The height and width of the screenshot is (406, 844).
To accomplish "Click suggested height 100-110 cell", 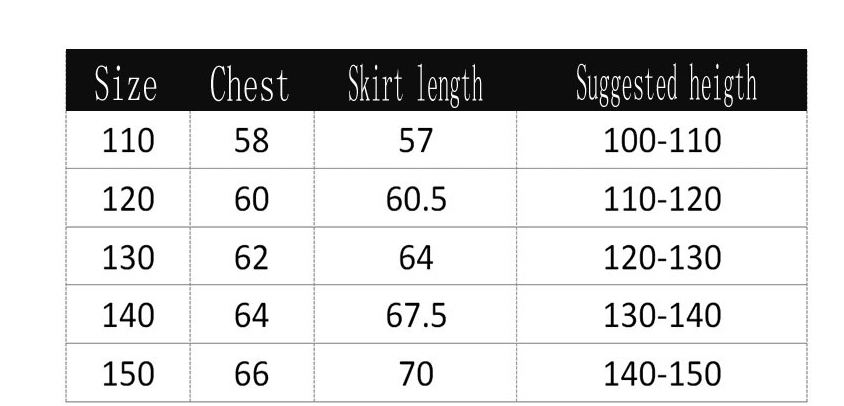I will (x=662, y=140).
